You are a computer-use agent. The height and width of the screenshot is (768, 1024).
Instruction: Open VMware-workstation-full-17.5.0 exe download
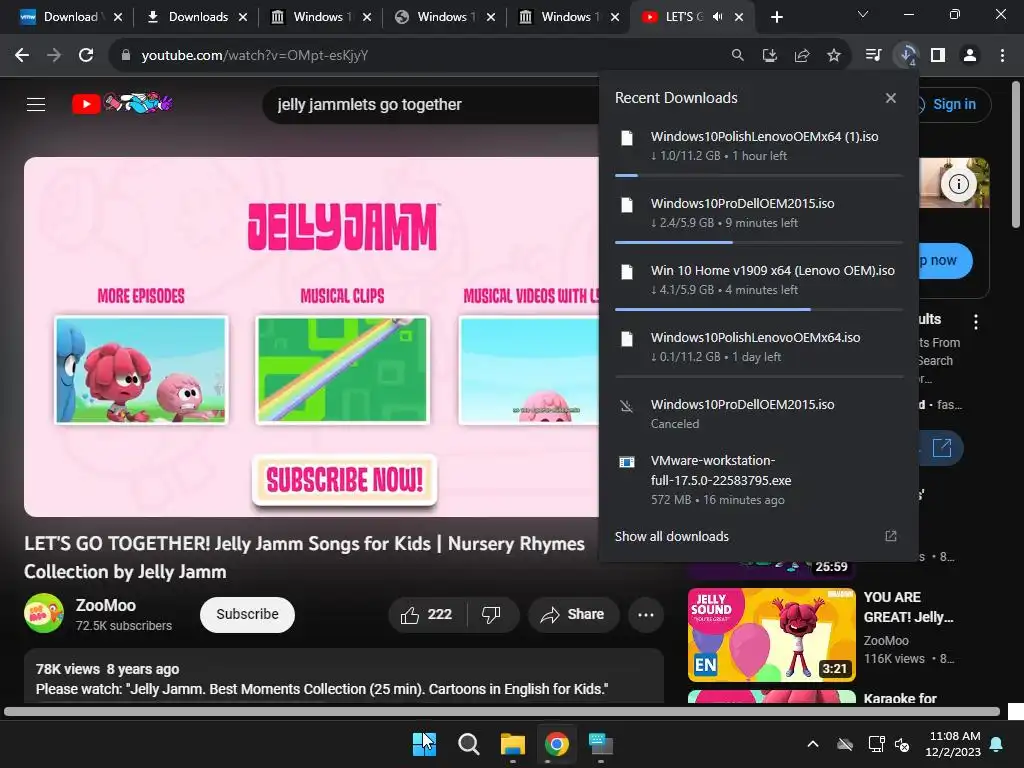[x=759, y=480]
